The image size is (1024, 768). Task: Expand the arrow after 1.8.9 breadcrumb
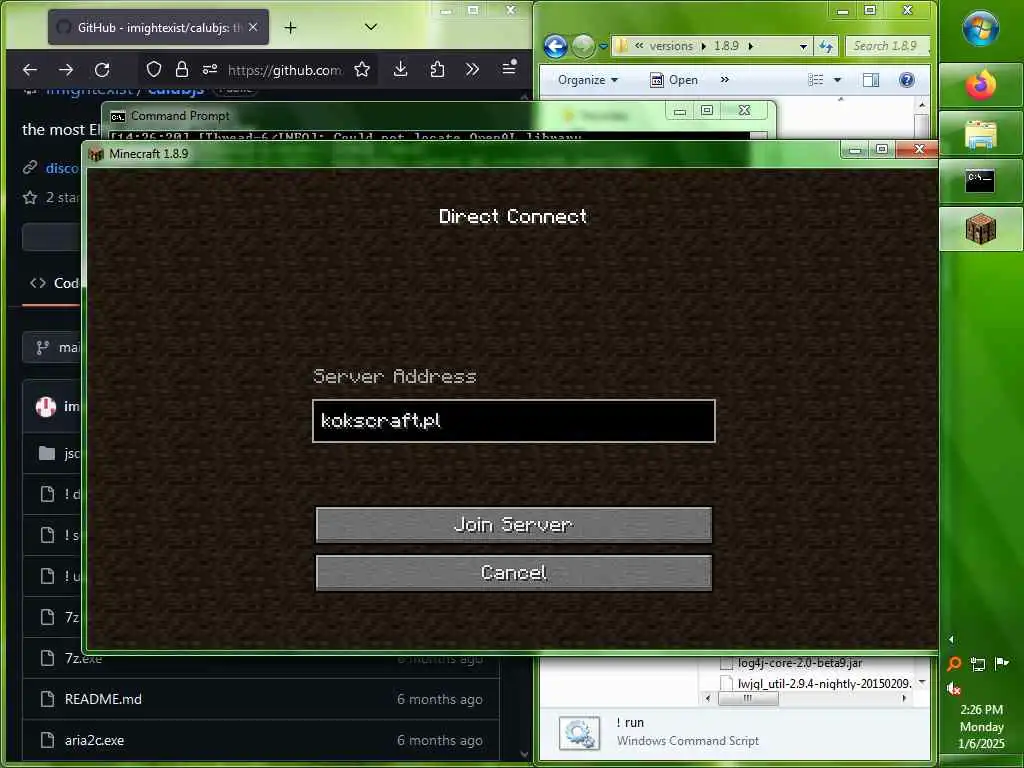click(x=751, y=46)
